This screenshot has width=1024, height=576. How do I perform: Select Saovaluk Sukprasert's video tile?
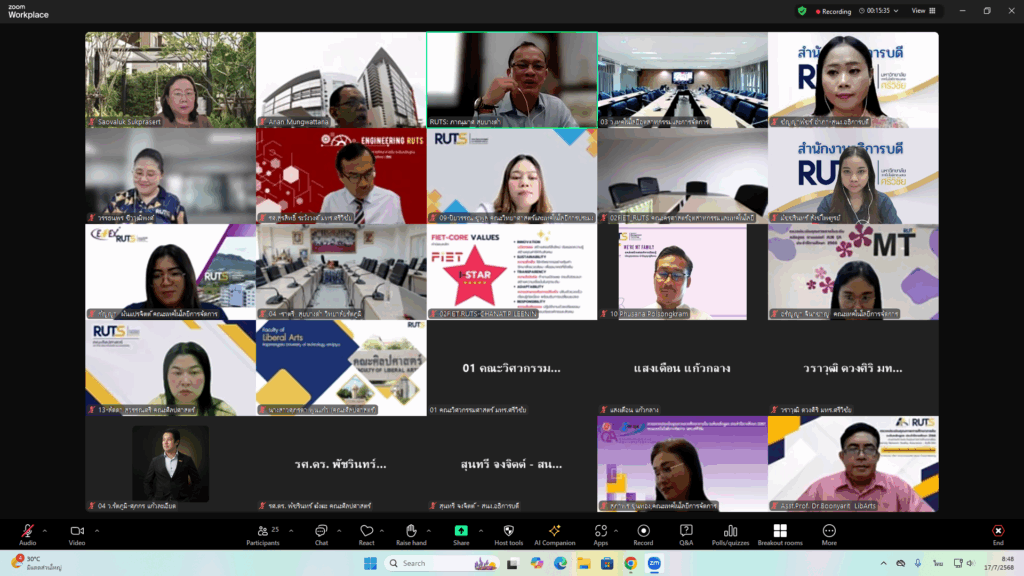point(170,80)
